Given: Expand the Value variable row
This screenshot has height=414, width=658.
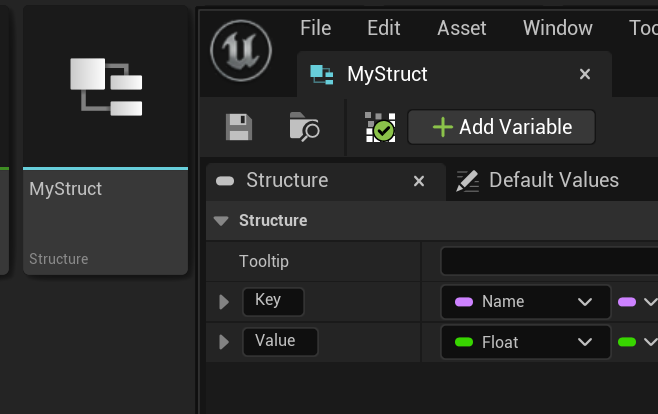Looking at the screenshot, I should click(x=224, y=342).
